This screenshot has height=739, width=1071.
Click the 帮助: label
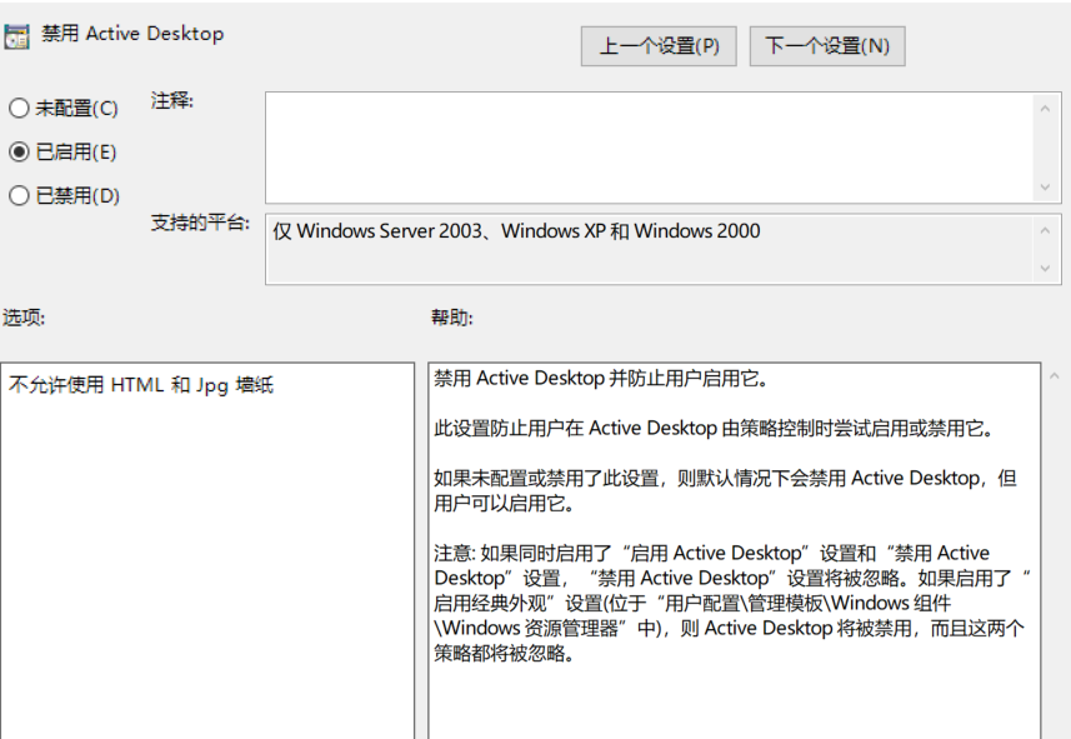[x=451, y=318]
